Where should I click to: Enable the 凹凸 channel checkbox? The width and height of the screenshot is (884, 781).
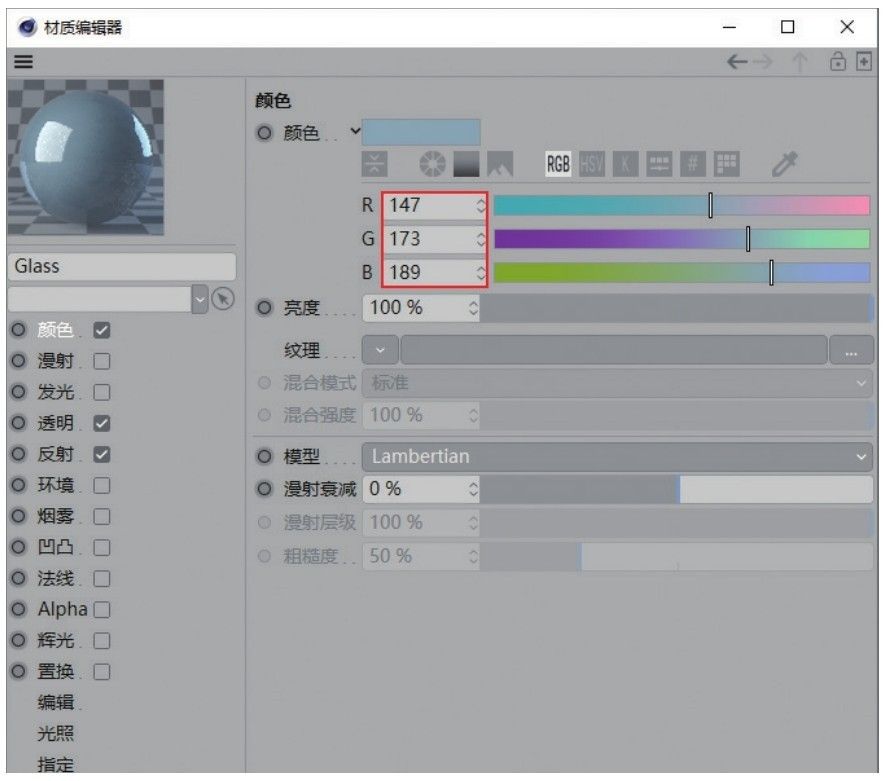[x=101, y=547]
